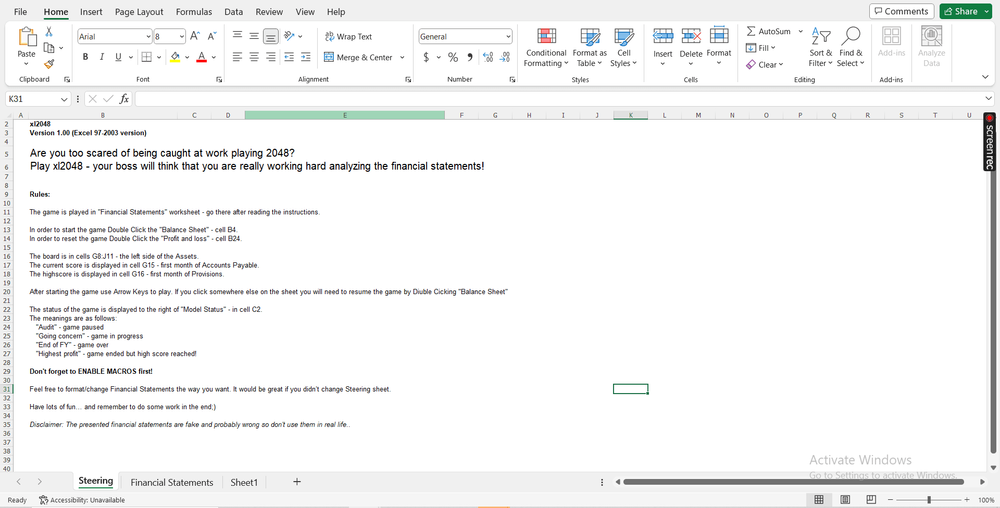Image resolution: width=1000 pixels, height=508 pixels.
Task: Click the Cut scissors icon
Action: tap(49, 33)
